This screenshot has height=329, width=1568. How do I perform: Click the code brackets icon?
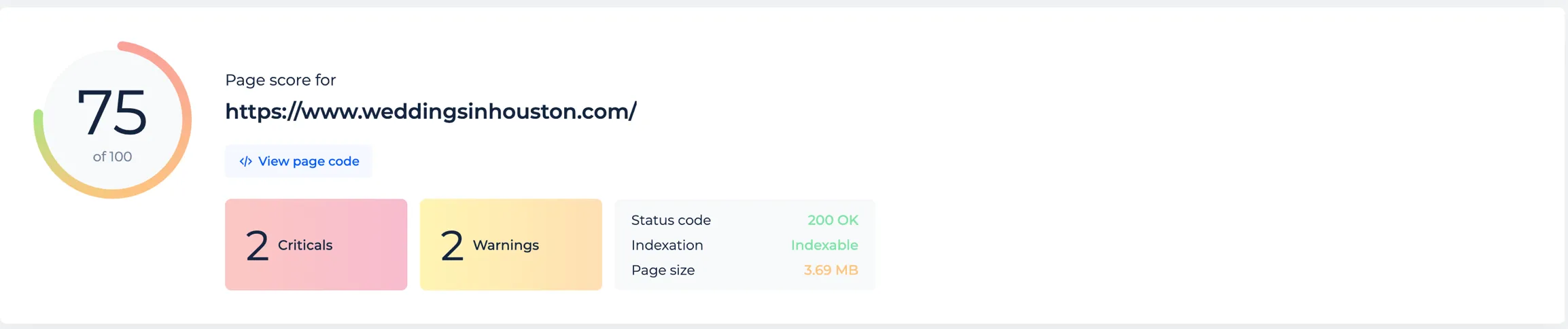[245, 162]
